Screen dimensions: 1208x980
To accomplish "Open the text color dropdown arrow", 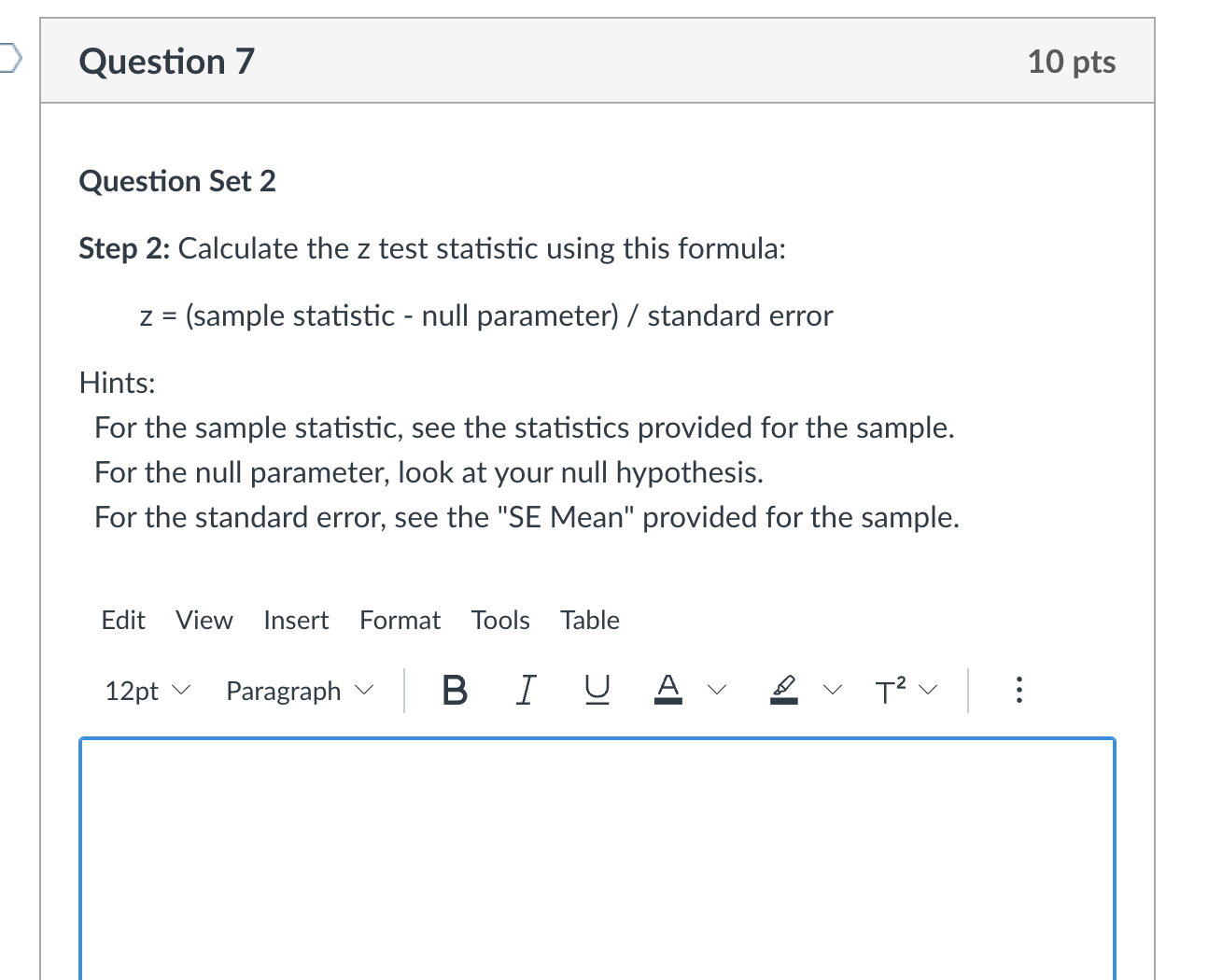I will coord(716,691).
